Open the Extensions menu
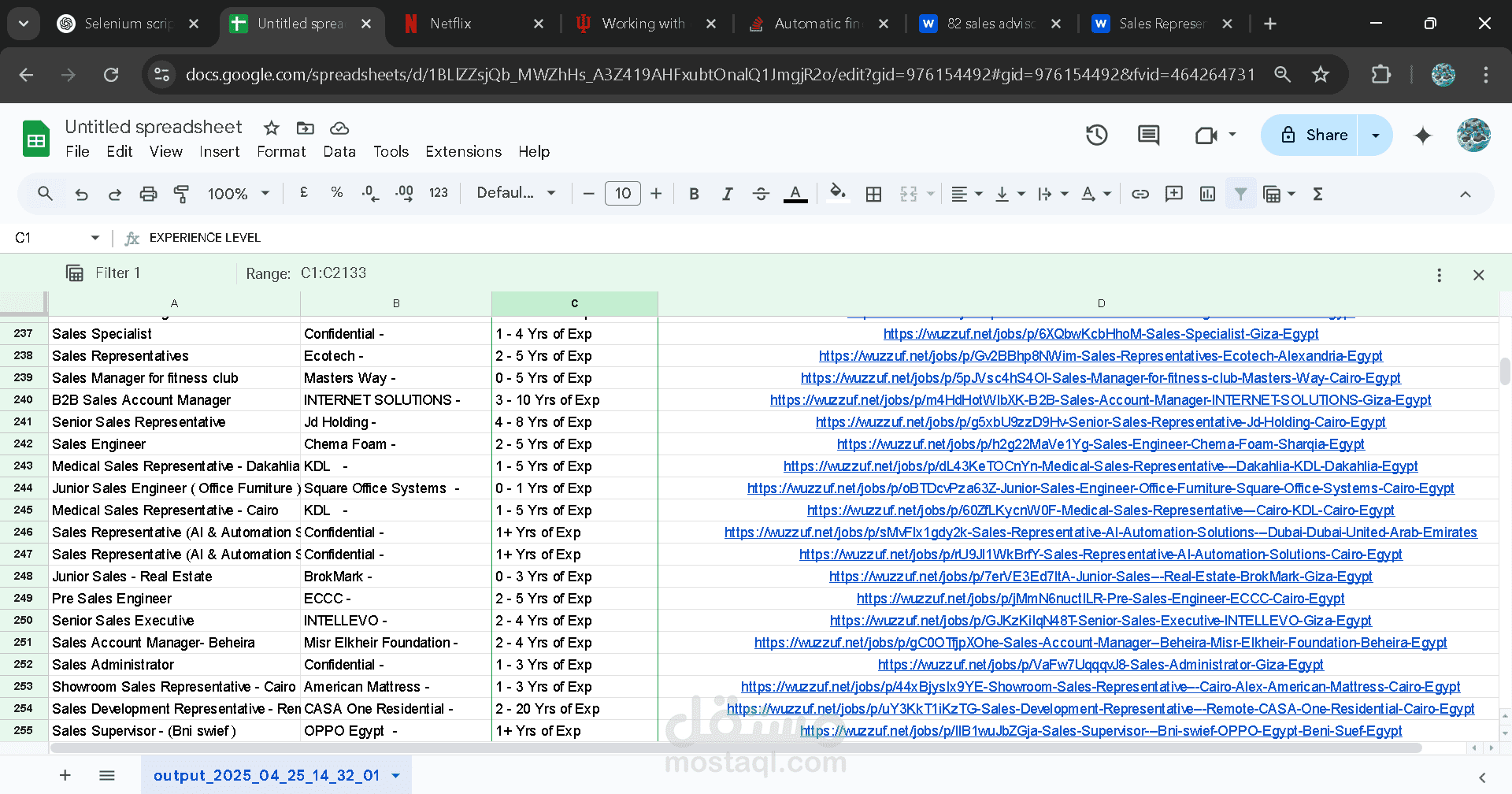This screenshot has height=794, width=1512. [x=463, y=151]
